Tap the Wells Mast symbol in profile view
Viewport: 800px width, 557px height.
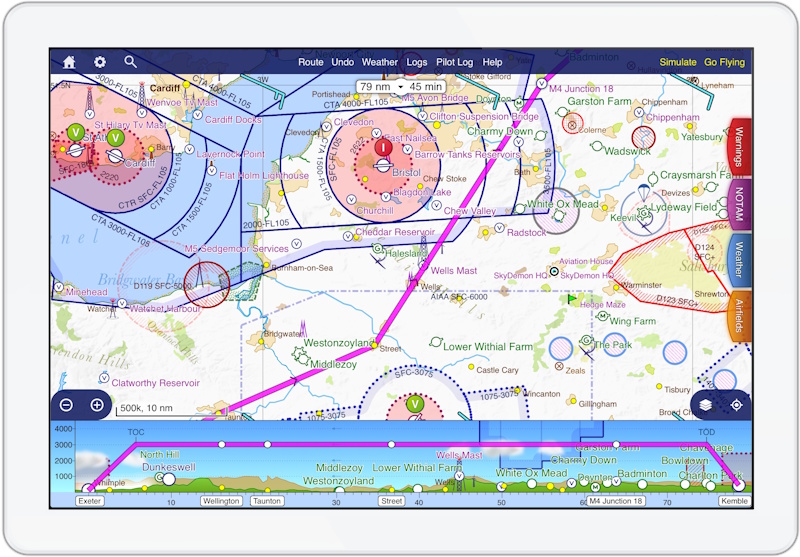tap(459, 476)
